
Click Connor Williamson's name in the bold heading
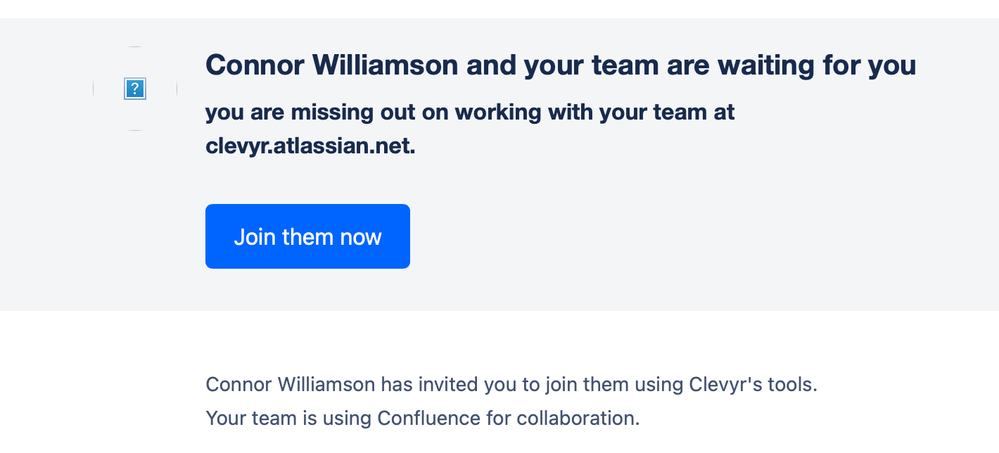click(x=332, y=65)
